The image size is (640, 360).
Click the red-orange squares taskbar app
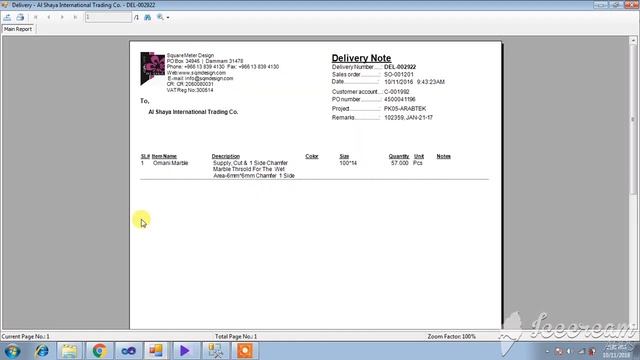[156, 351]
